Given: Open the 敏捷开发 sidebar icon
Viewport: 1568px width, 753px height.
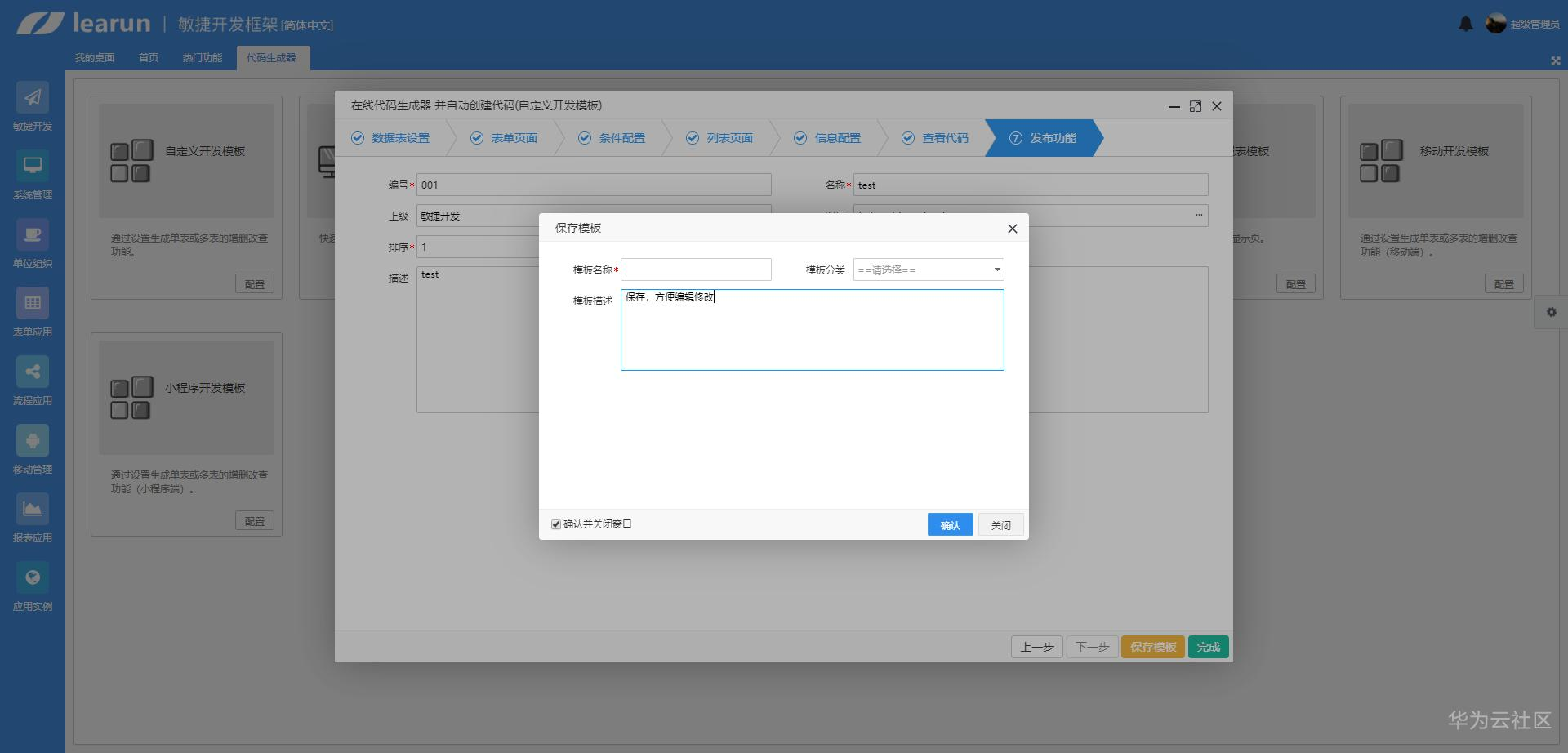Looking at the screenshot, I should (33, 98).
